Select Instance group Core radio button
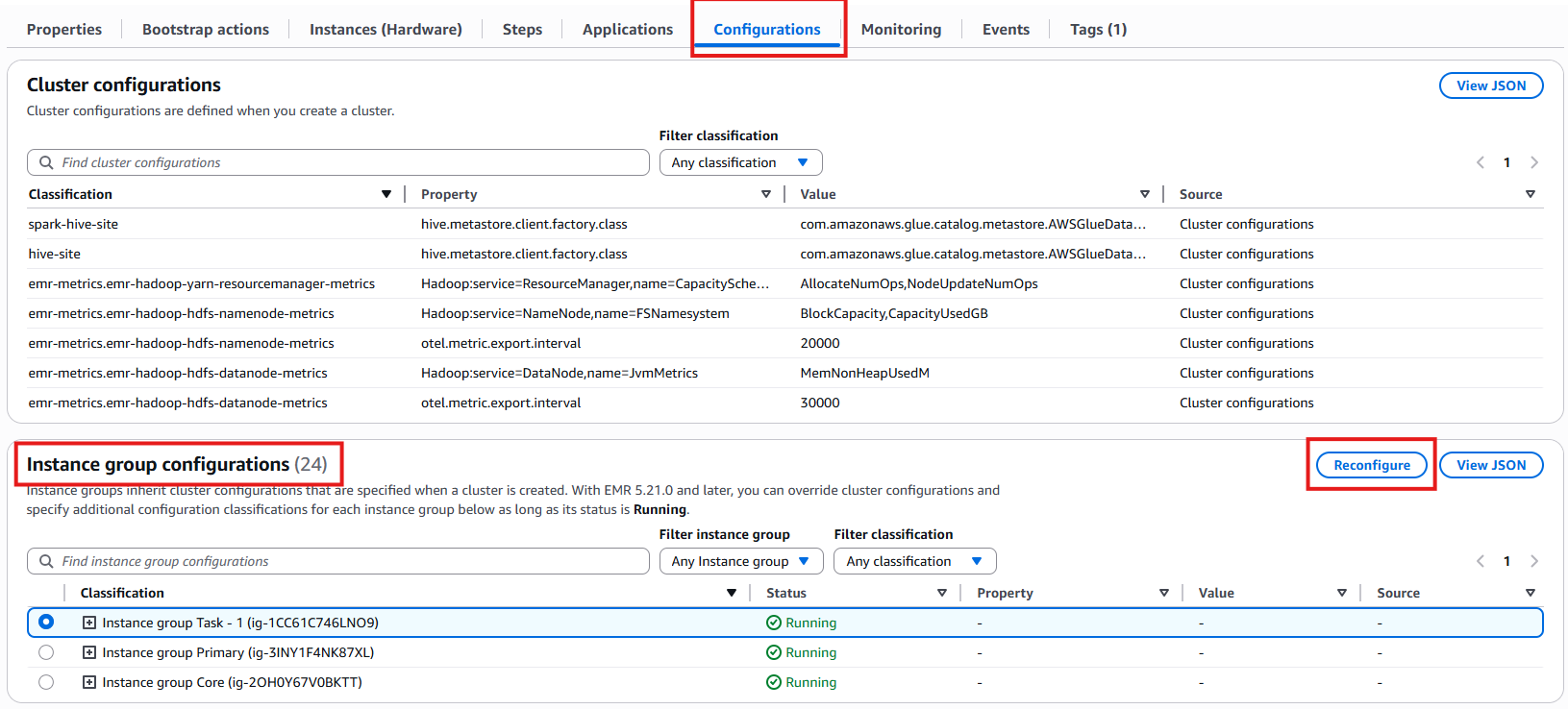Viewport: 1568px width, 709px height. [x=46, y=682]
